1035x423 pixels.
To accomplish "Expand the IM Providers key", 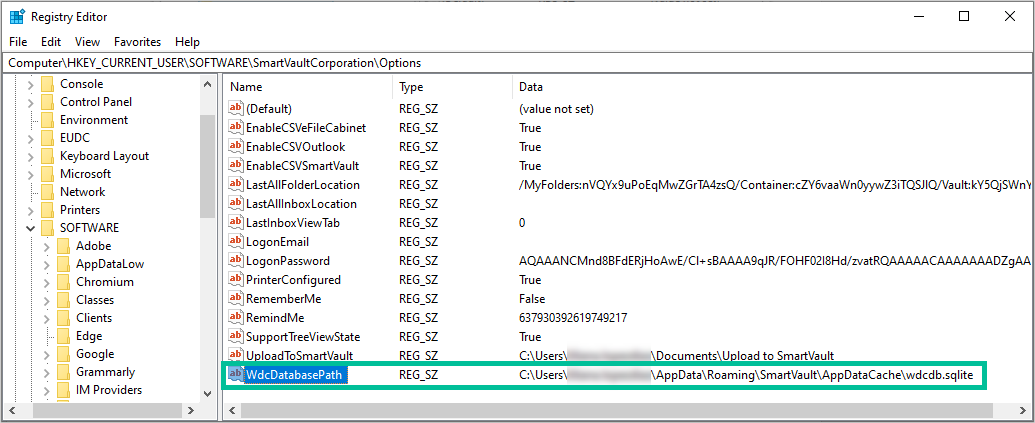I will point(47,391).
